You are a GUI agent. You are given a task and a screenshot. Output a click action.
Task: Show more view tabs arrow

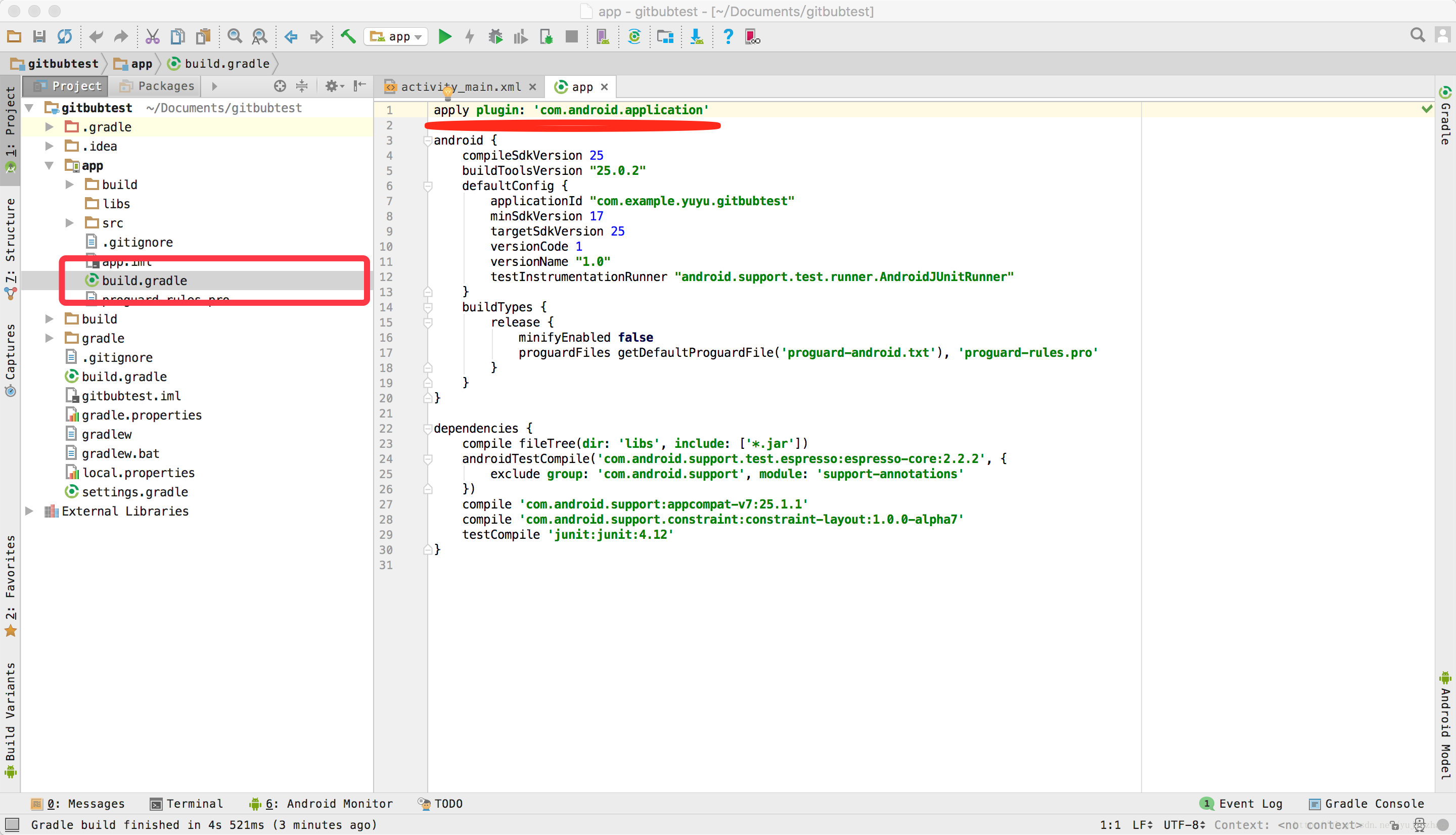[214, 86]
